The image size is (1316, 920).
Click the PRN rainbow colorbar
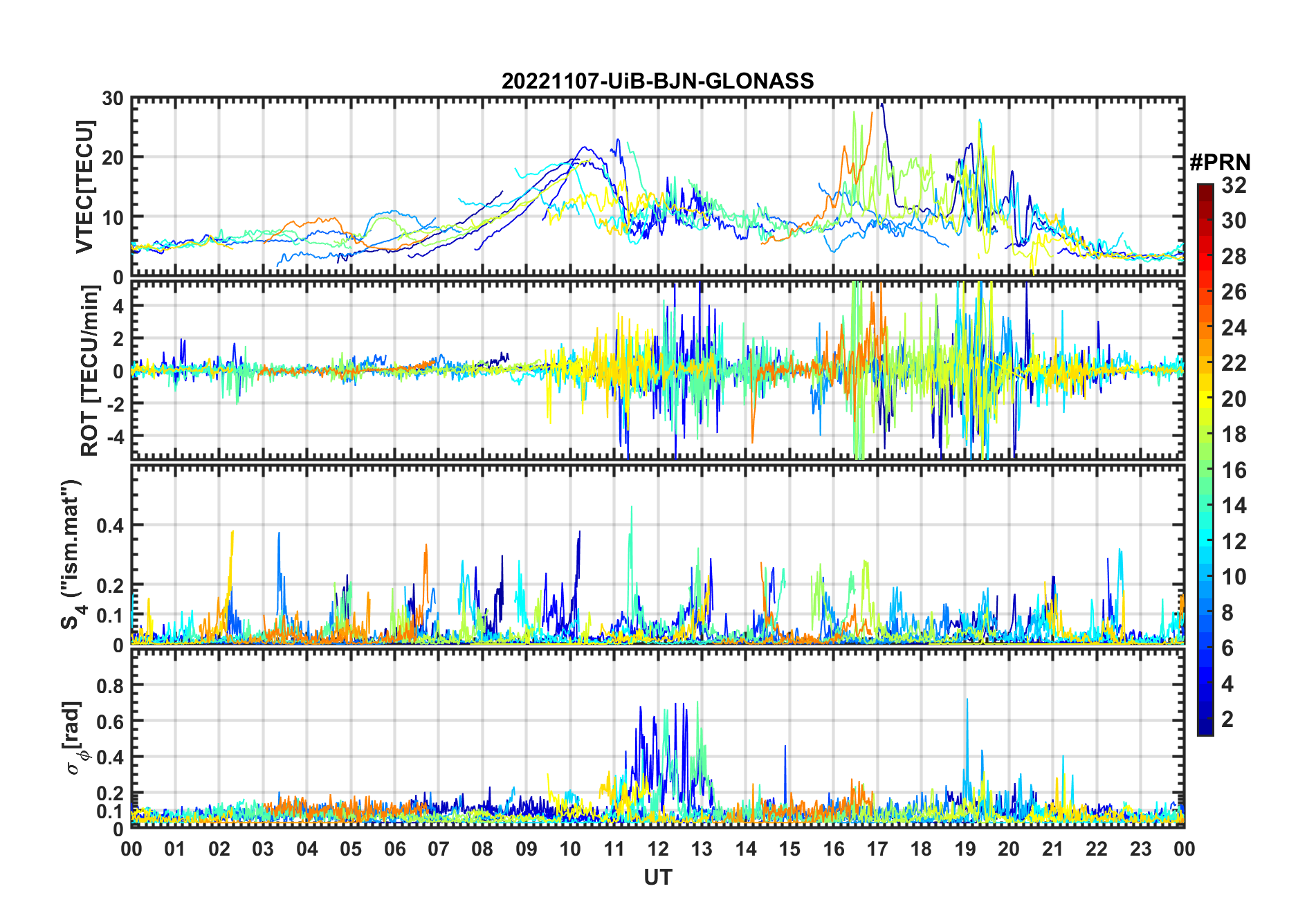(x=1205, y=459)
